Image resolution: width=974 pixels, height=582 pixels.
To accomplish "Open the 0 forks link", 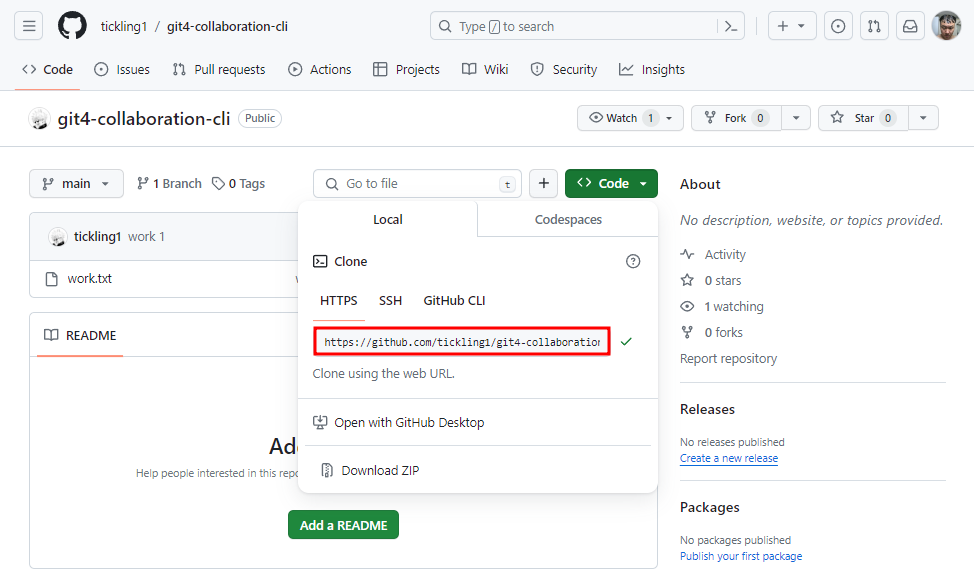I will (712, 333).
